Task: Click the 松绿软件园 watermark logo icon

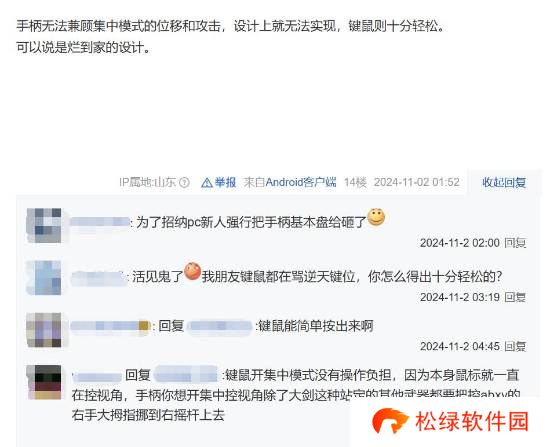Action: pyautogui.click(x=390, y=420)
